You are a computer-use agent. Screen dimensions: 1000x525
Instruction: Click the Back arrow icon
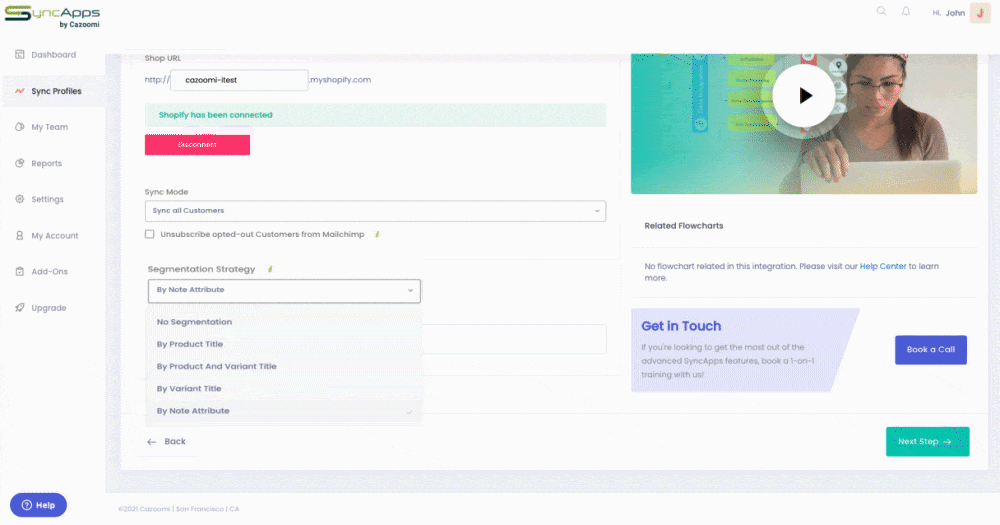(x=151, y=441)
